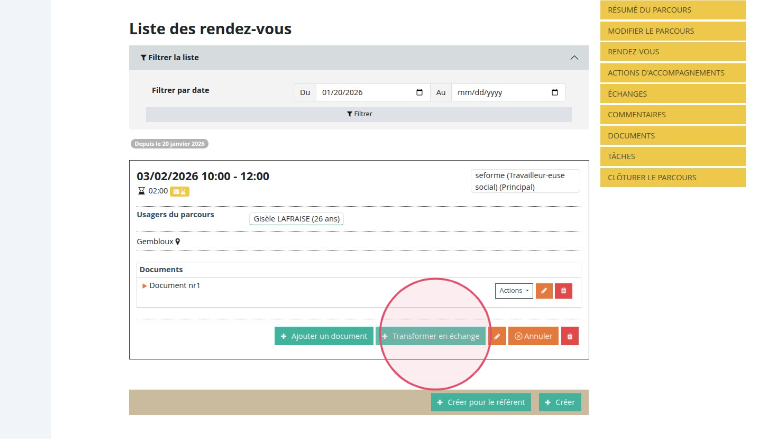The image size is (780, 439).
Task: Click Créer pour le référent button
Action: click(x=481, y=402)
